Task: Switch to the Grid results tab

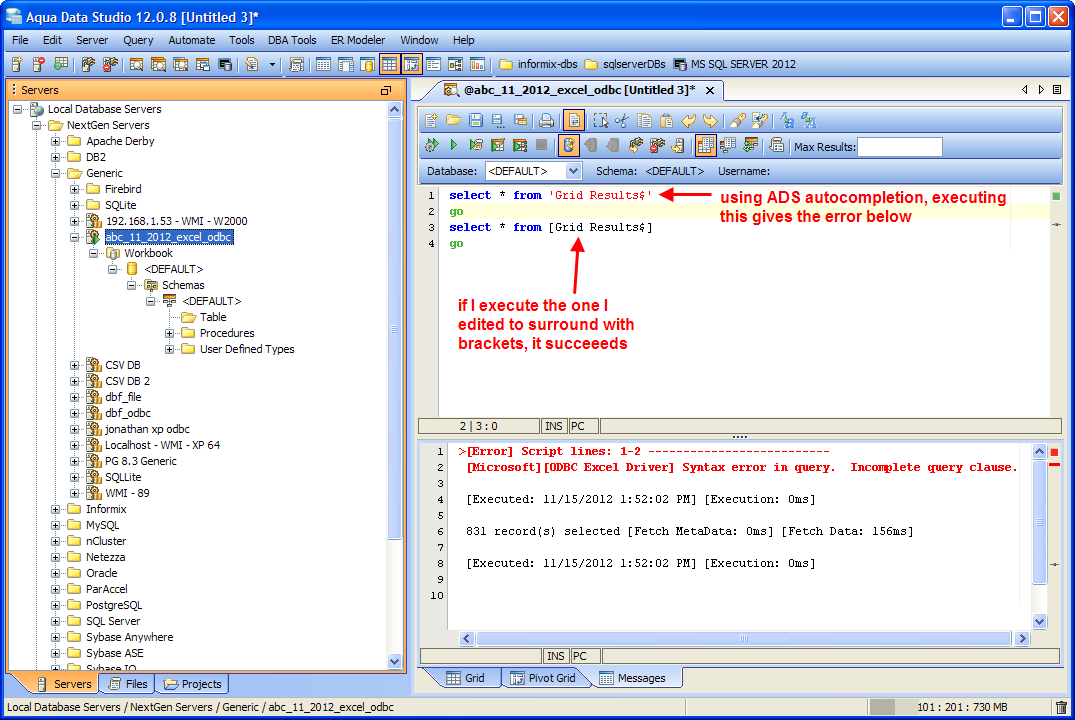Action: point(466,677)
